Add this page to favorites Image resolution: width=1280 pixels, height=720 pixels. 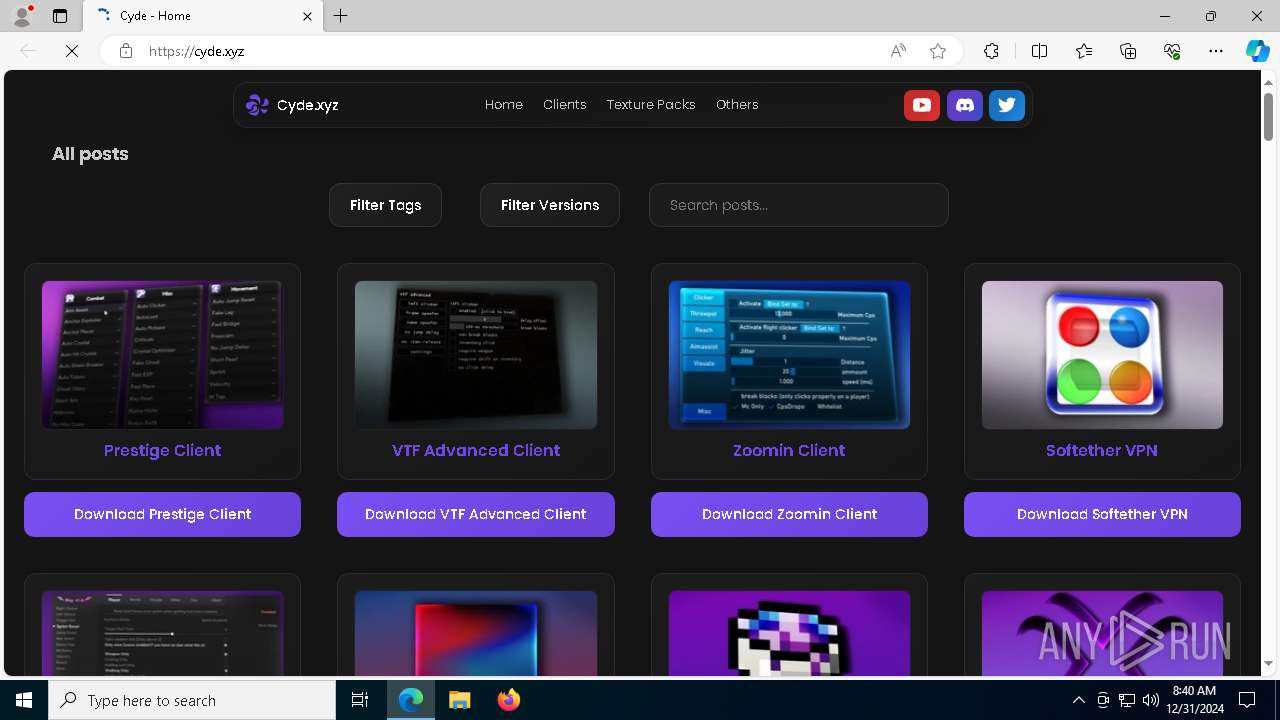(938, 51)
